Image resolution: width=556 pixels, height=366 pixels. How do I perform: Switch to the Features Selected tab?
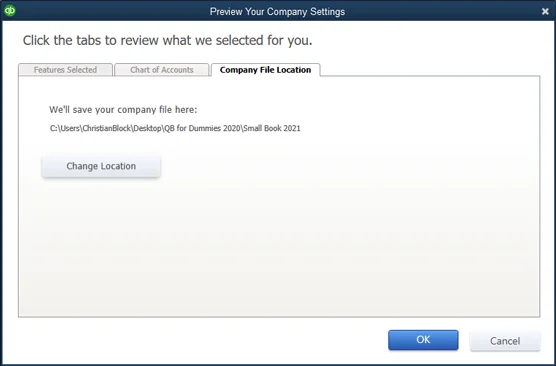(66, 70)
